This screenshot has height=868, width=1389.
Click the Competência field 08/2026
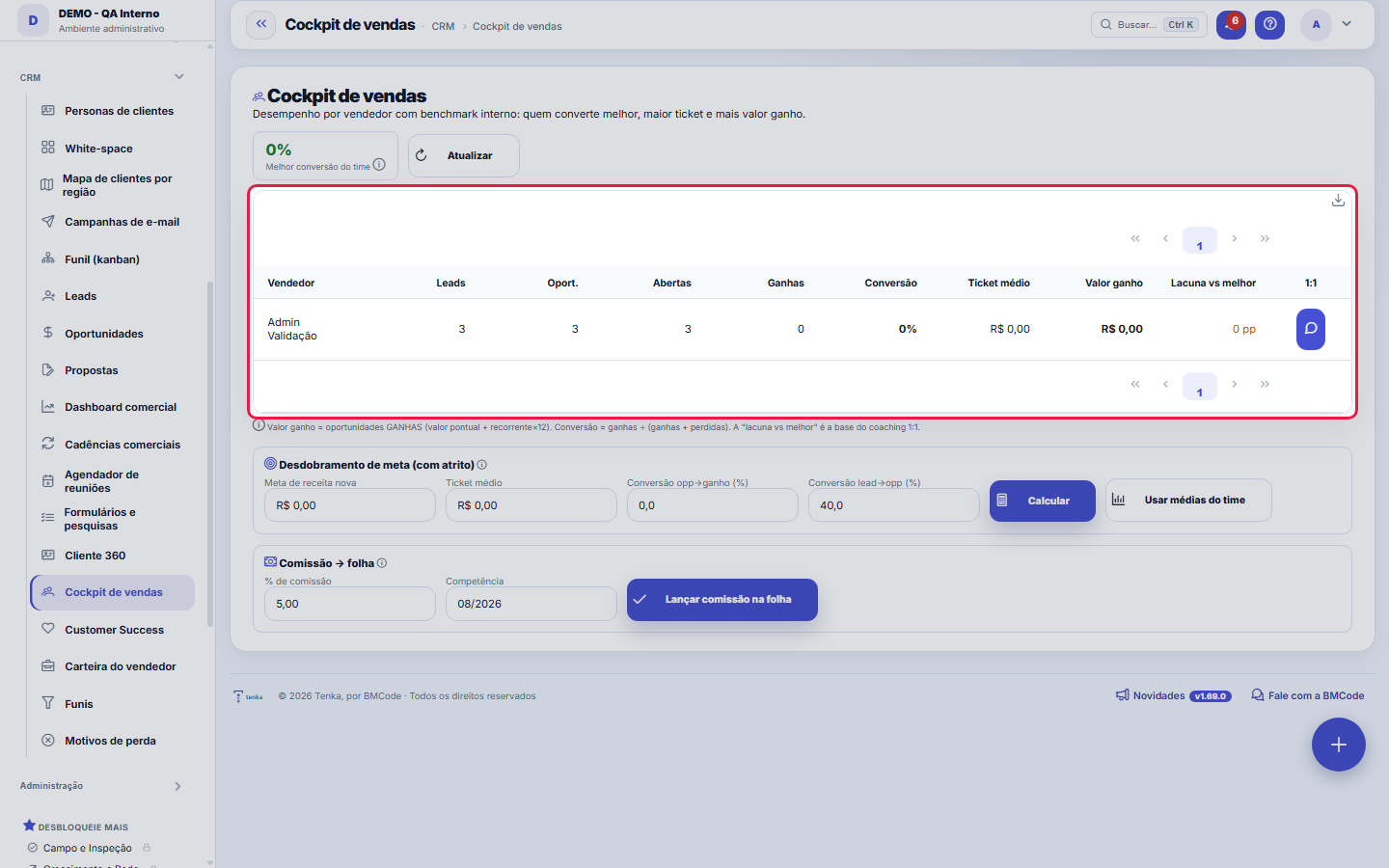click(531, 604)
